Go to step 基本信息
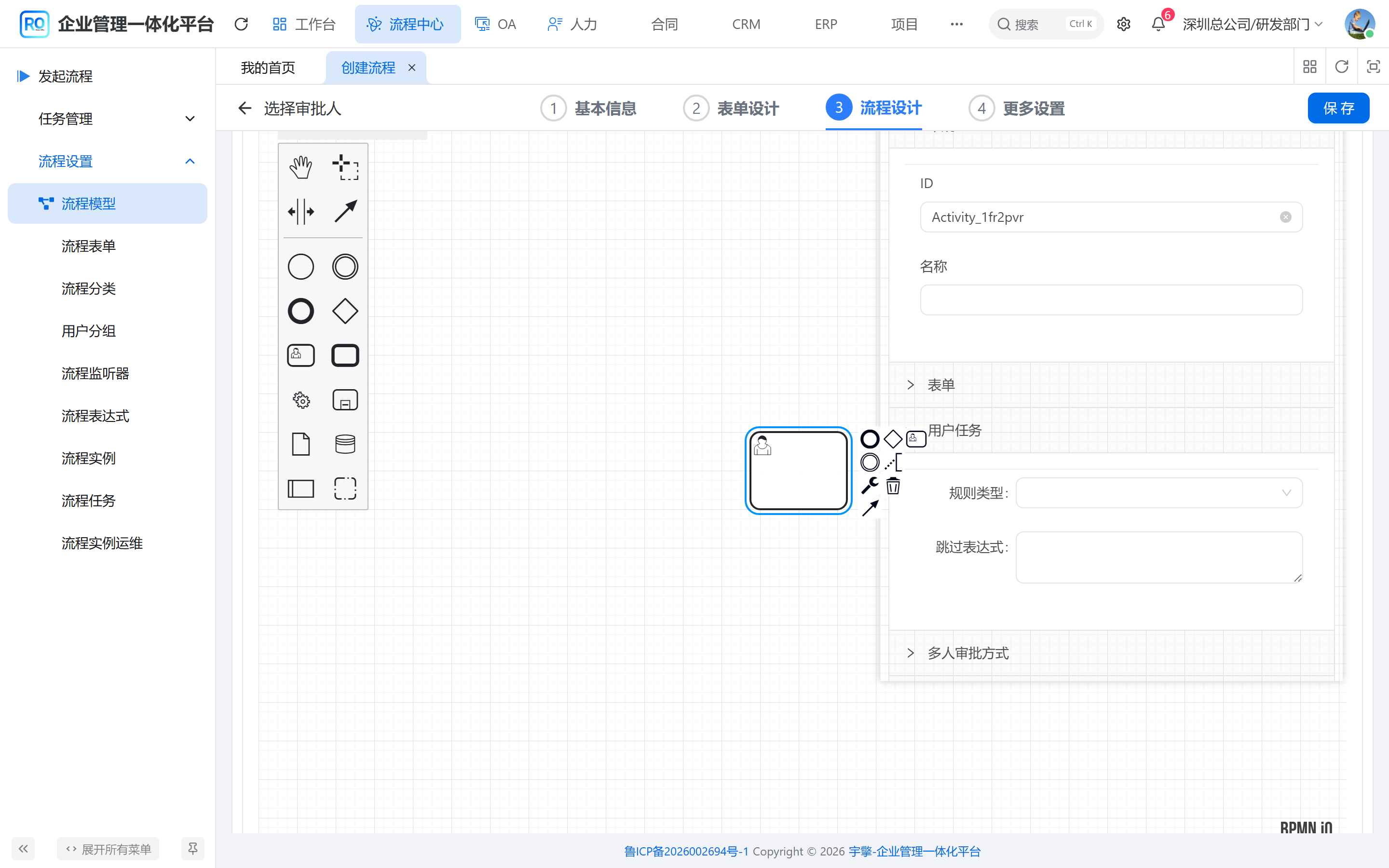1389x868 pixels. [x=588, y=108]
